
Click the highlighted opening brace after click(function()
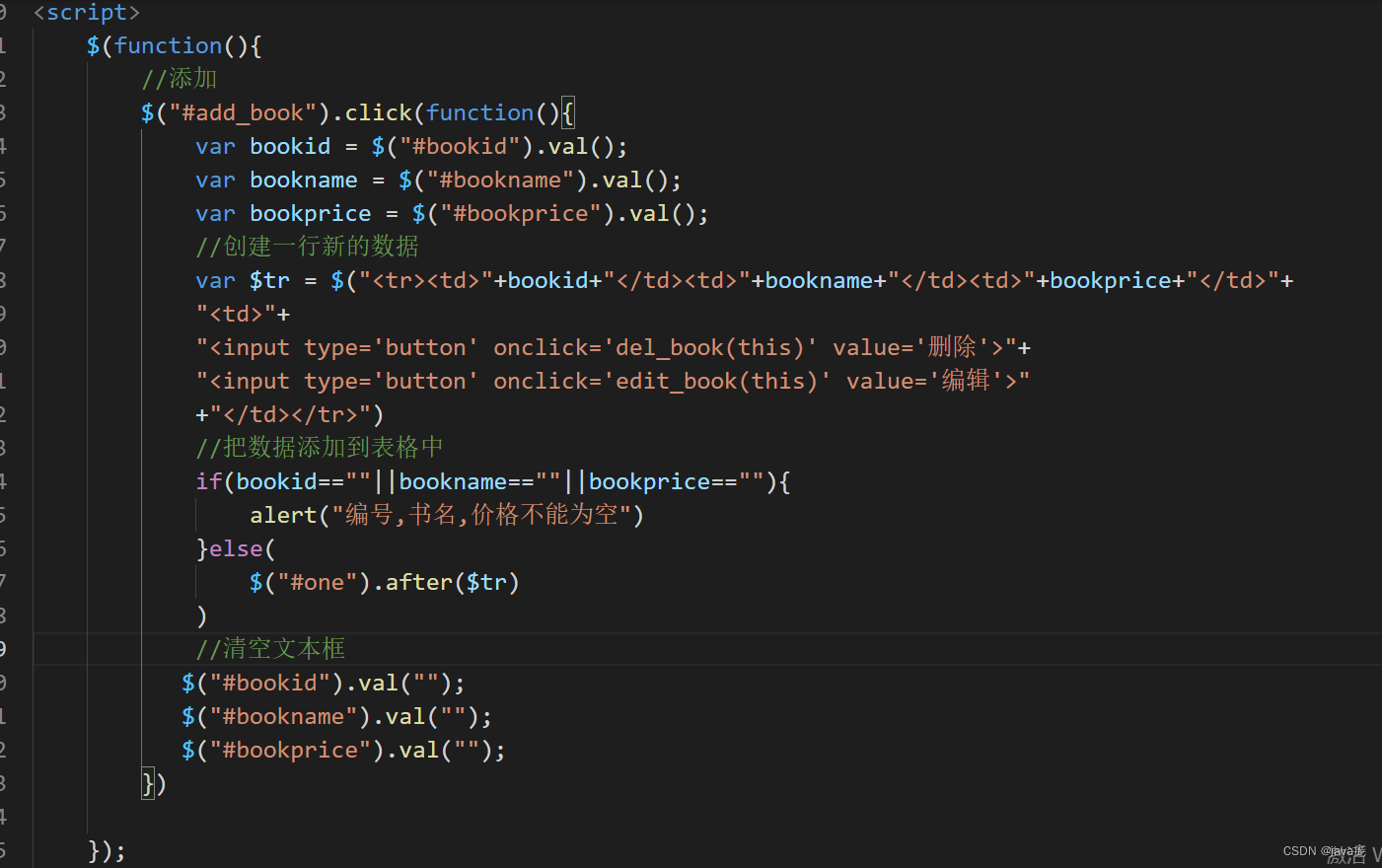click(567, 112)
